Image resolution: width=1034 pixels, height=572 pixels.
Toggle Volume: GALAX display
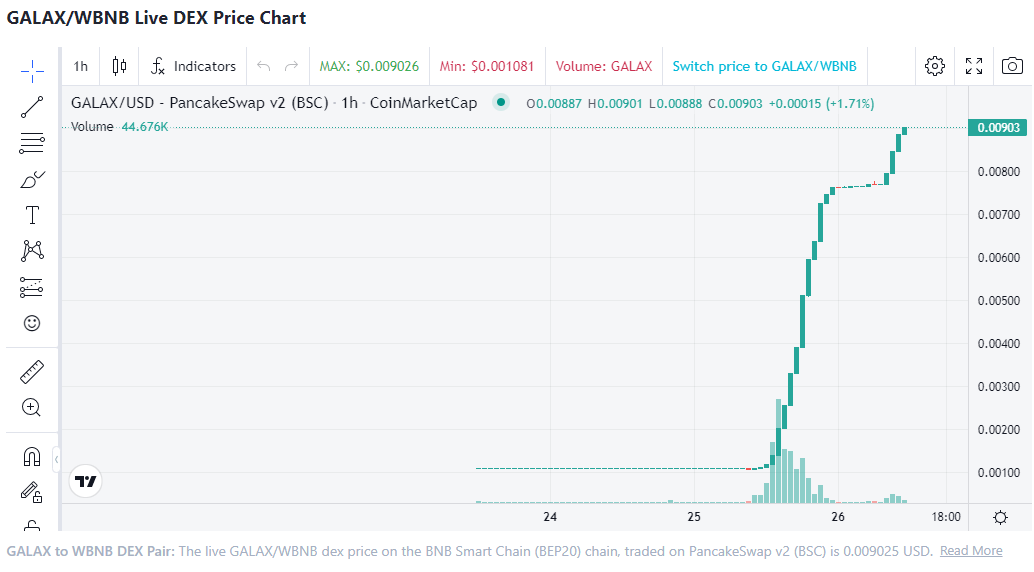pos(603,66)
